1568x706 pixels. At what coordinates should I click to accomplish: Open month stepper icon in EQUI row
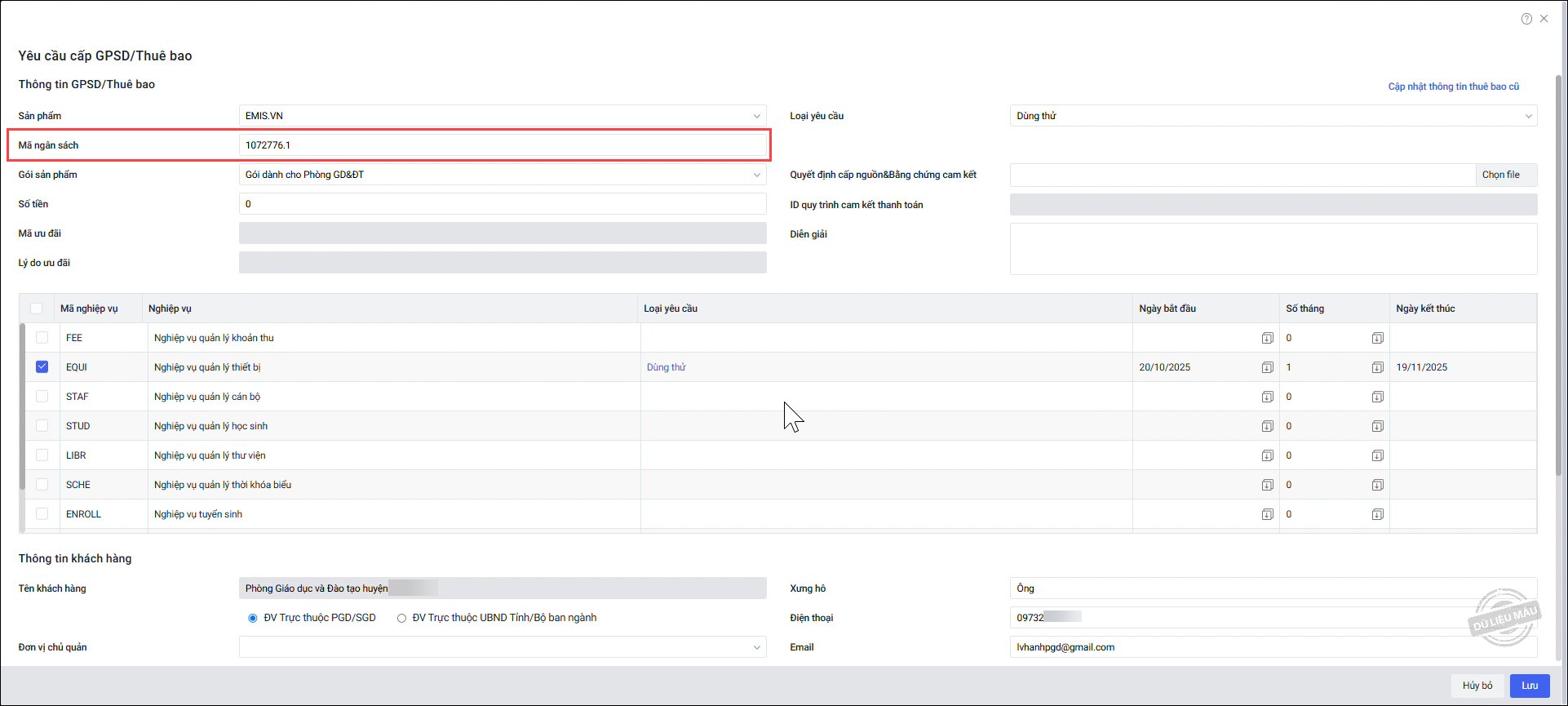(1377, 367)
